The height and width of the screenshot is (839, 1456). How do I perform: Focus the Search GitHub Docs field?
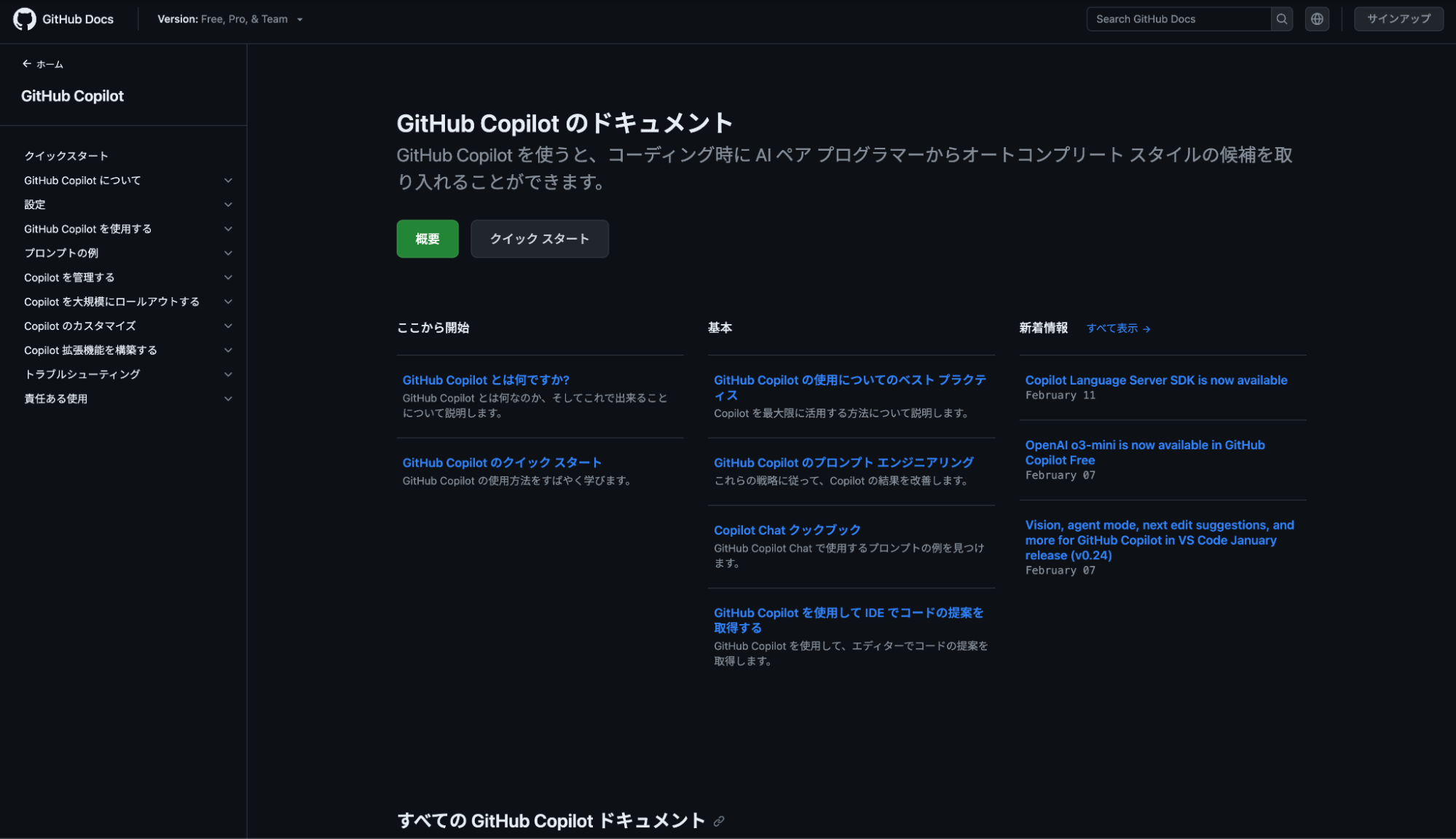tap(1179, 19)
